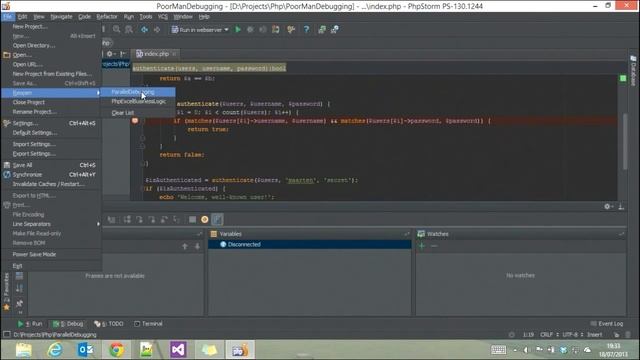Open the Refactor menu

click(x=107, y=17)
